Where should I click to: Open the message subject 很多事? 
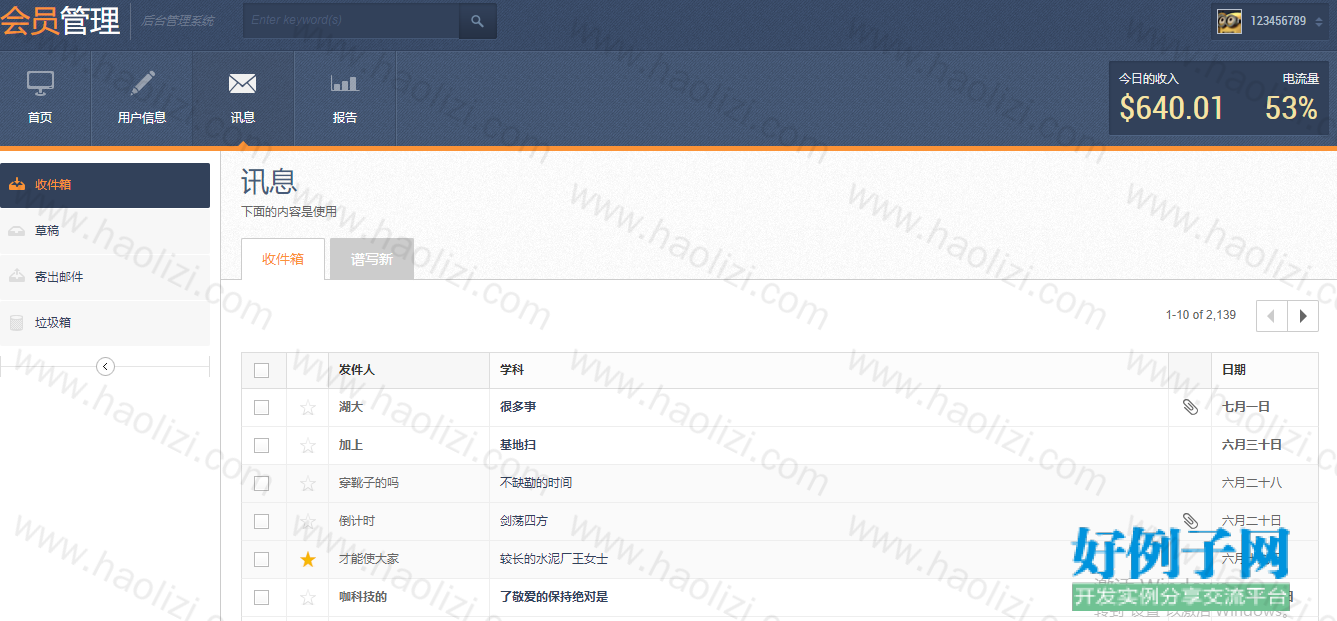[x=518, y=407]
